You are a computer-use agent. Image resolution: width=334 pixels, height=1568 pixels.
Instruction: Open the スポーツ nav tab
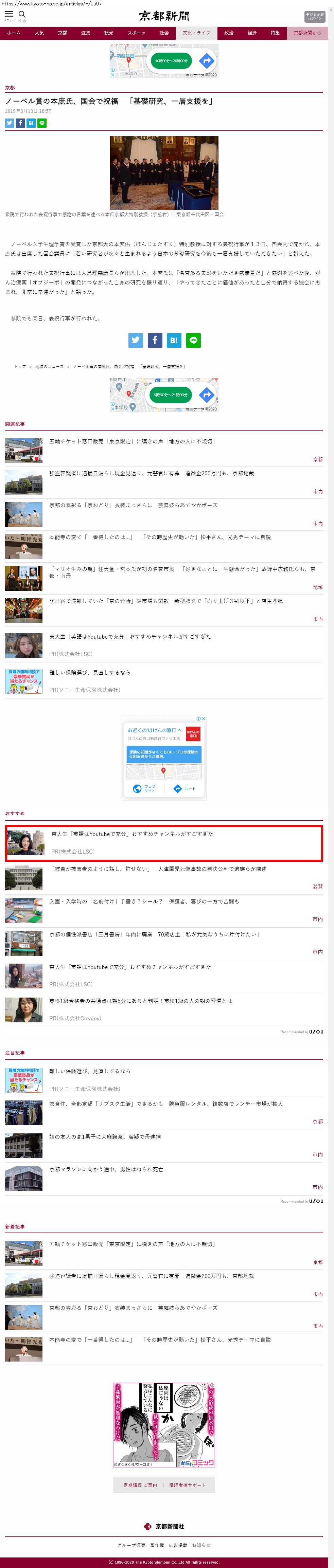click(137, 33)
